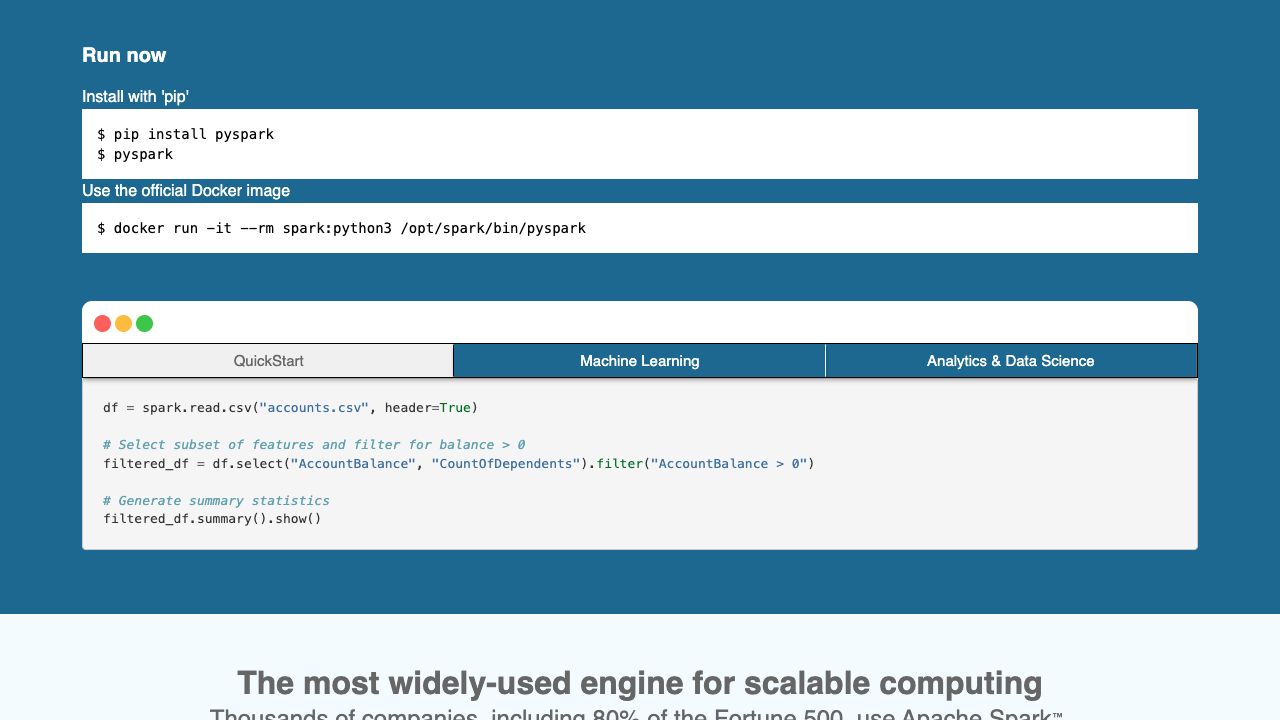
Task: Click the 'Generate summary statistics' comment
Action: (216, 501)
